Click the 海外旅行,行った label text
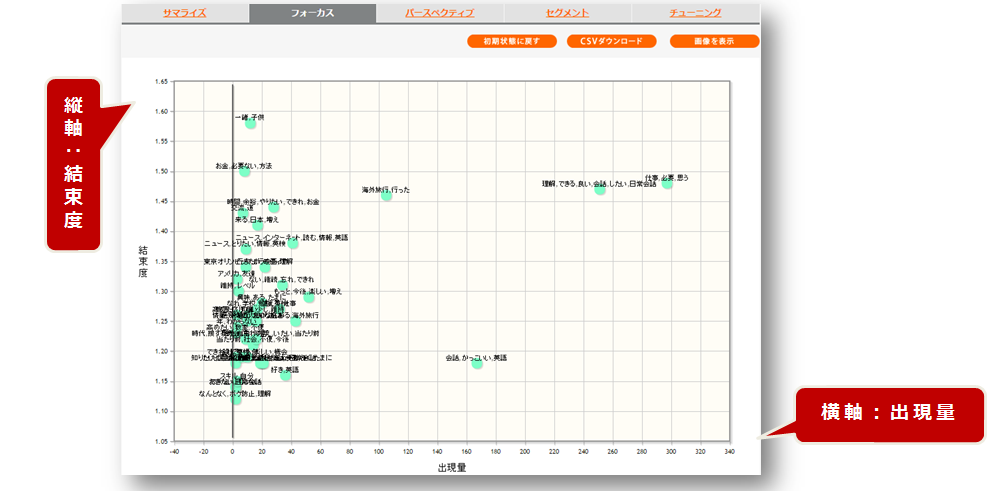Image resolution: width=1001 pixels, height=491 pixels. coord(386,190)
